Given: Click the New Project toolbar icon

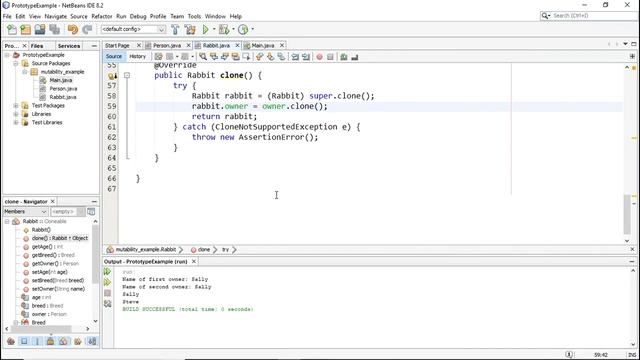Looking at the screenshot, I should tap(26, 29).
